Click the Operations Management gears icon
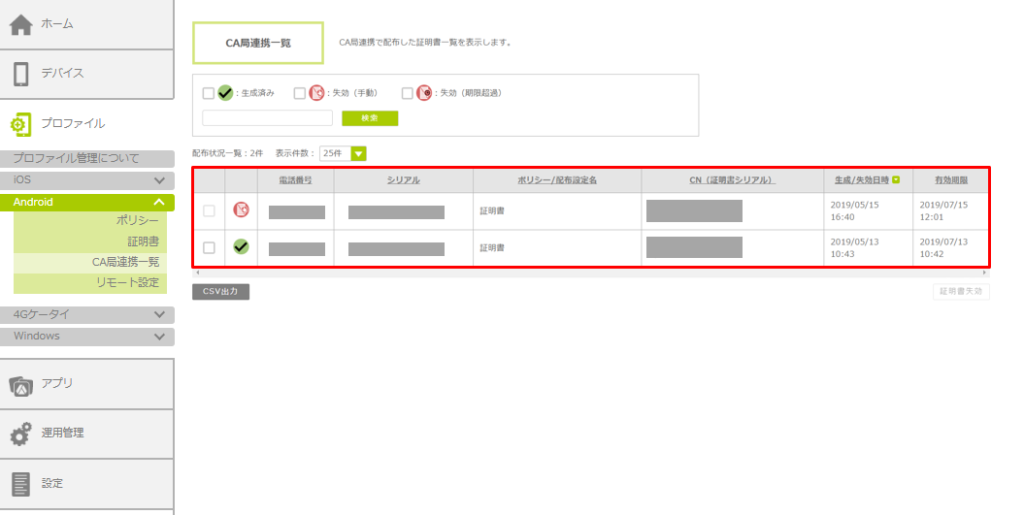The height and width of the screenshot is (515, 1024). [21, 434]
